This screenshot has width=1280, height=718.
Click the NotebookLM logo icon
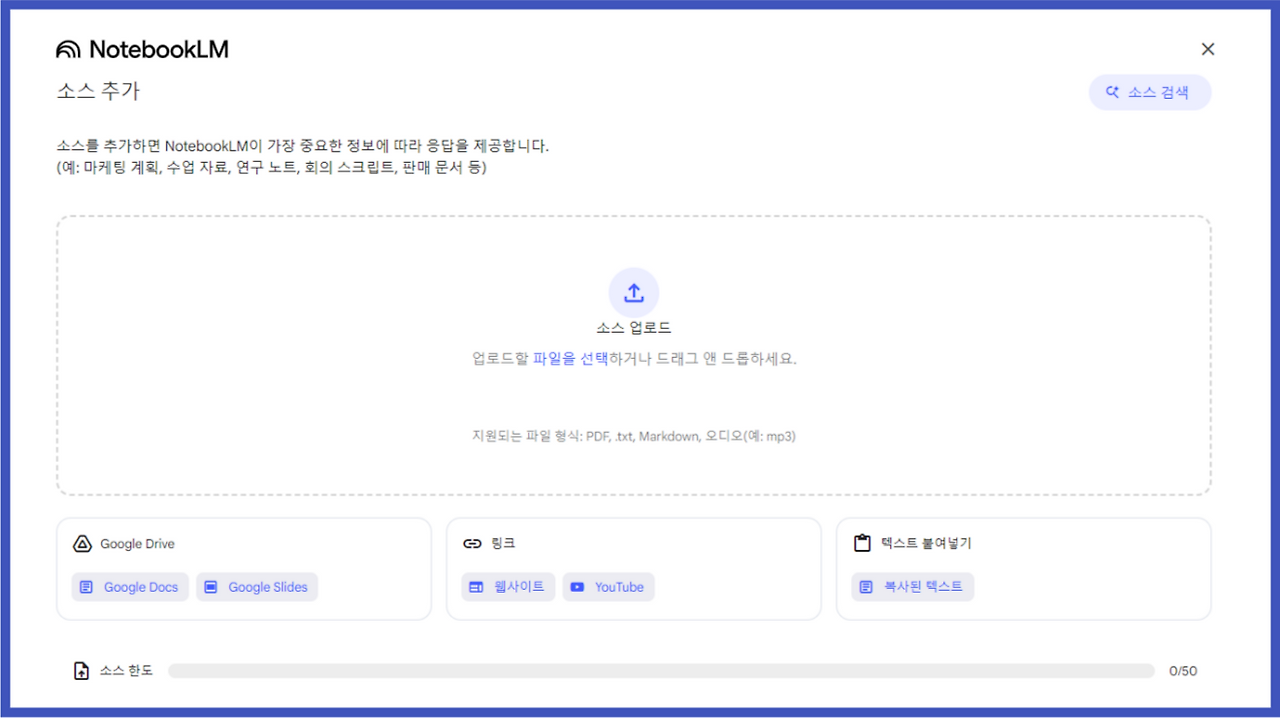67,48
